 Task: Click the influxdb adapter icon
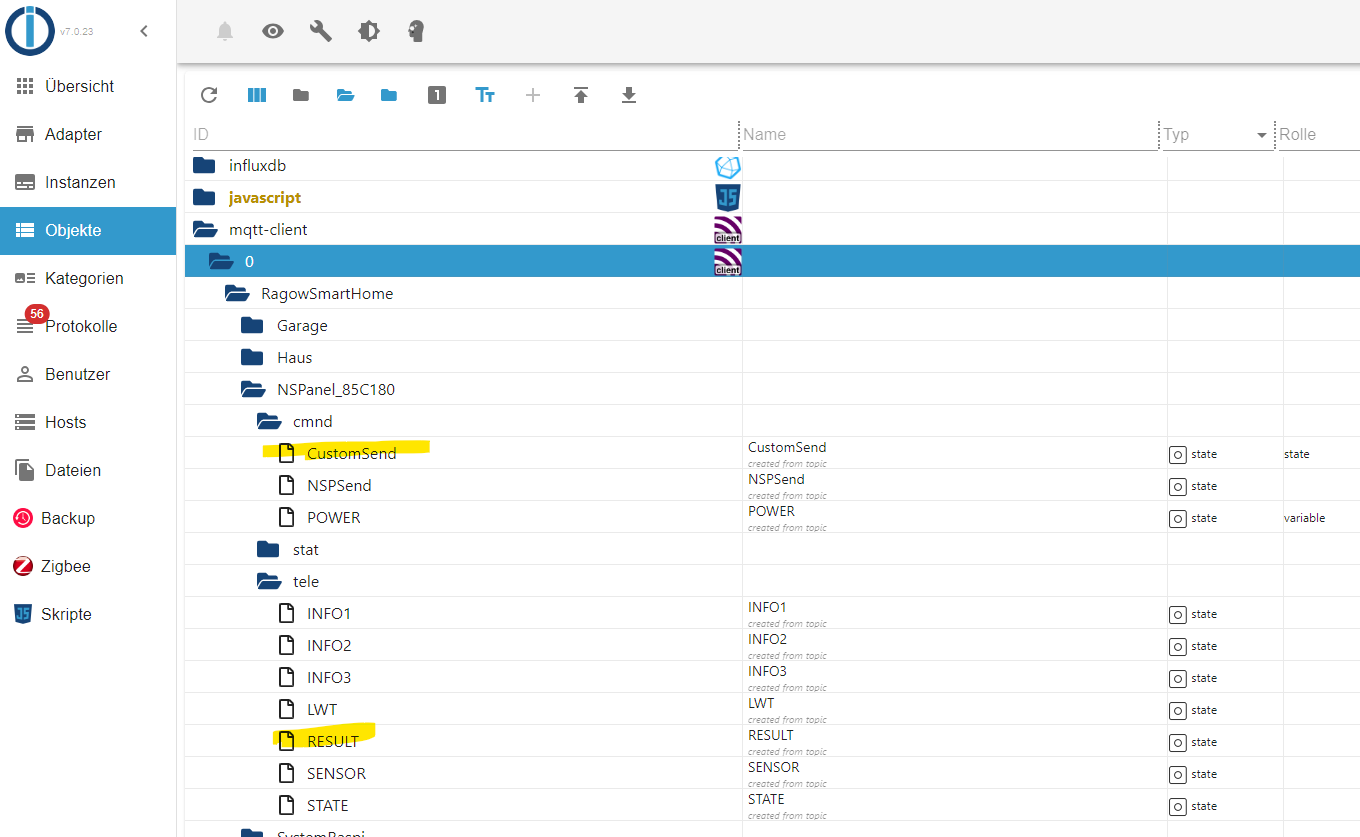(728, 166)
